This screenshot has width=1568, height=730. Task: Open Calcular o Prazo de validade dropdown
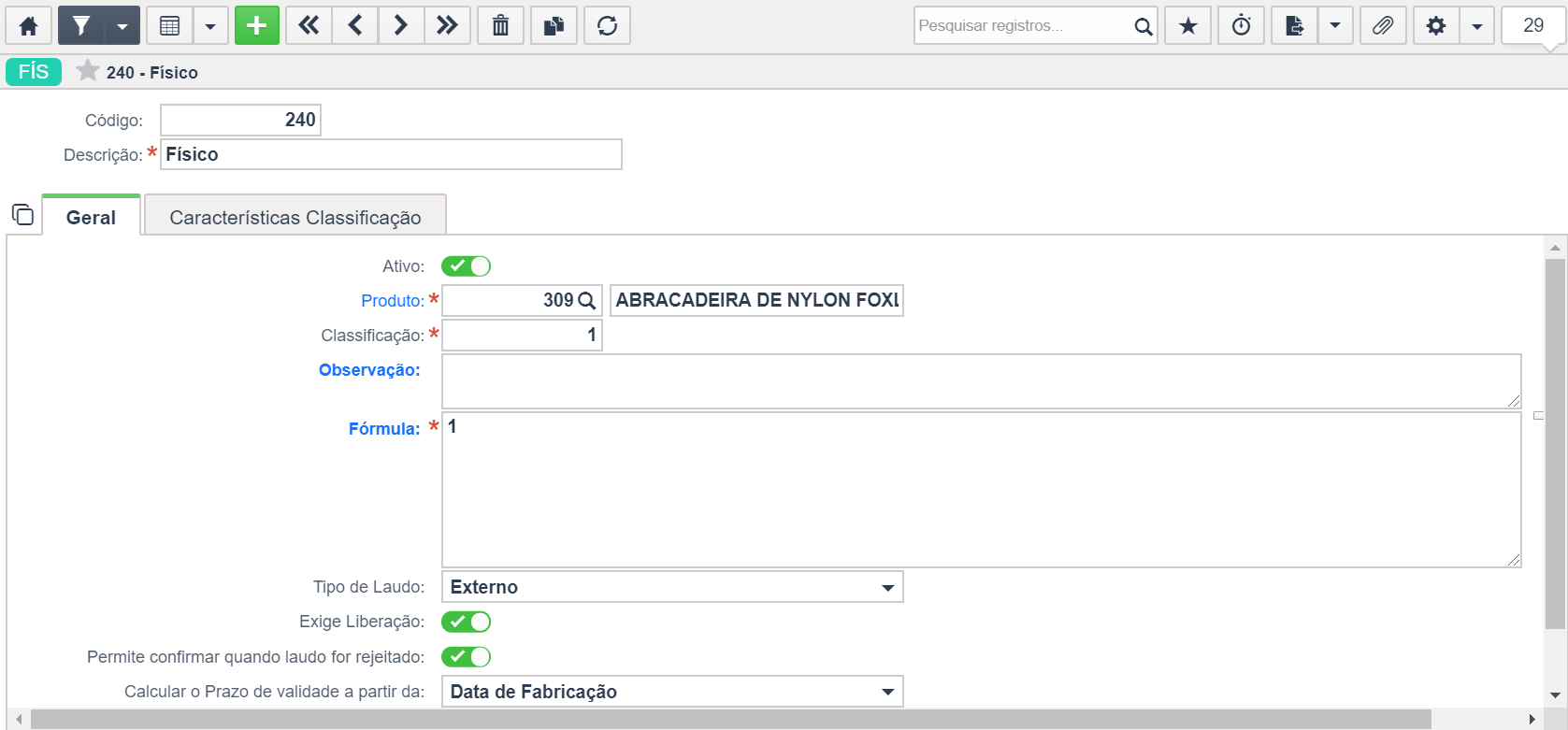(x=672, y=692)
